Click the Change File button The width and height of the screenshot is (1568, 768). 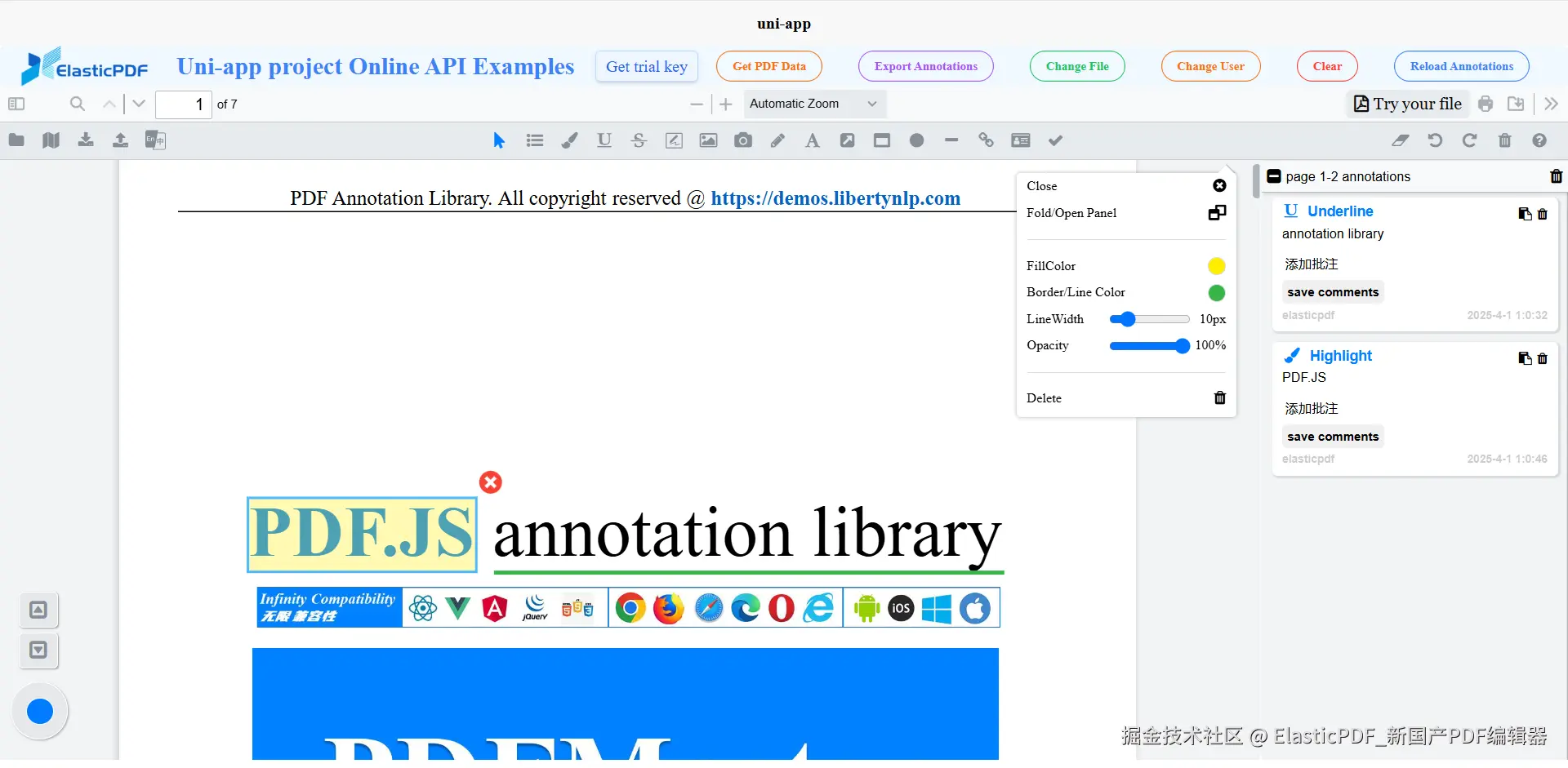tap(1077, 66)
